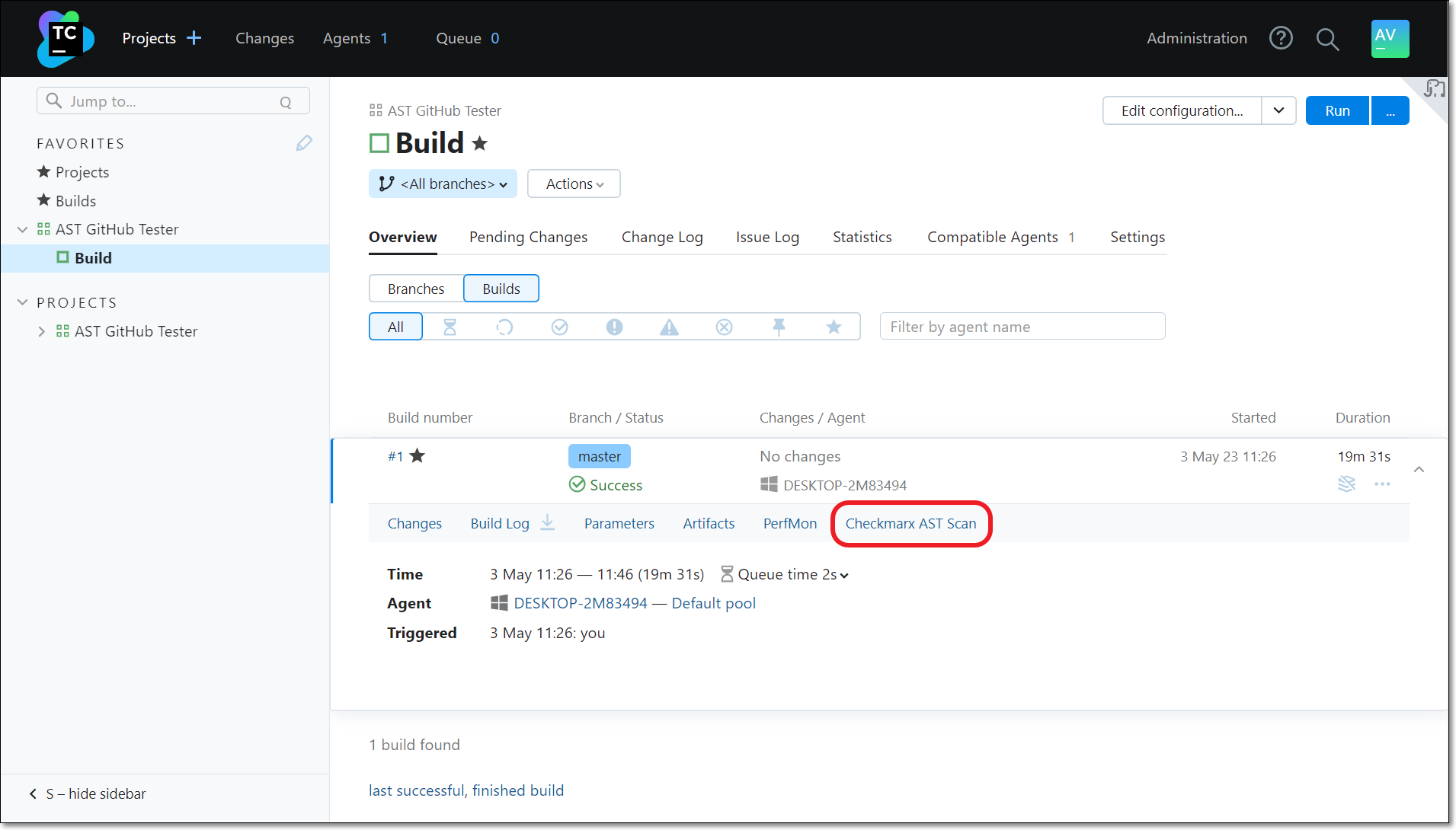Filter builds by queued hourglass icon
Image resolution: width=1456 pixels, height=830 pixels.
click(x=450, y=327)
